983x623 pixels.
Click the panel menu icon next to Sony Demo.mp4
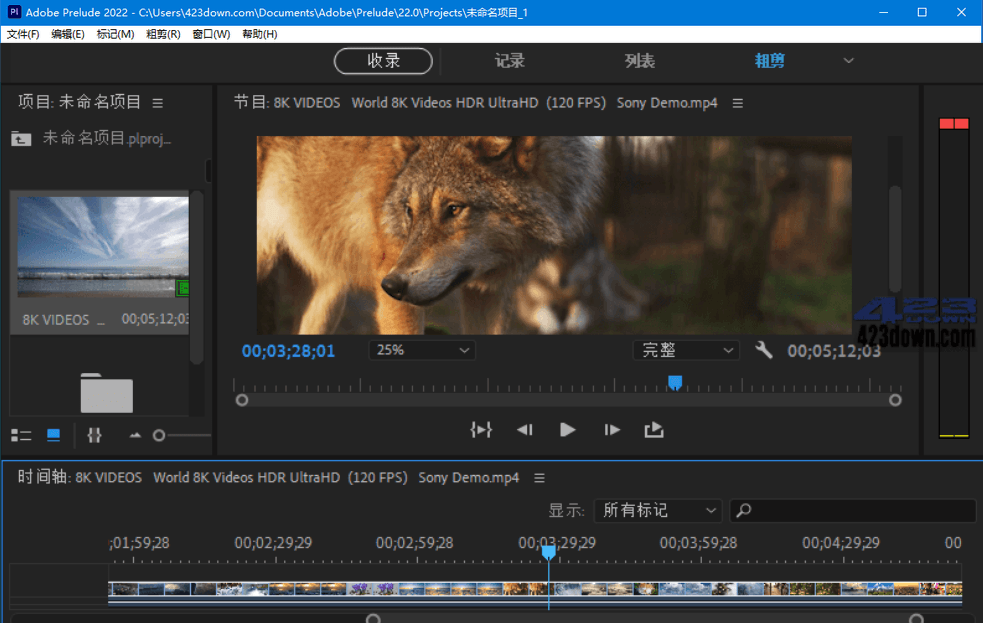coord(737,102)
